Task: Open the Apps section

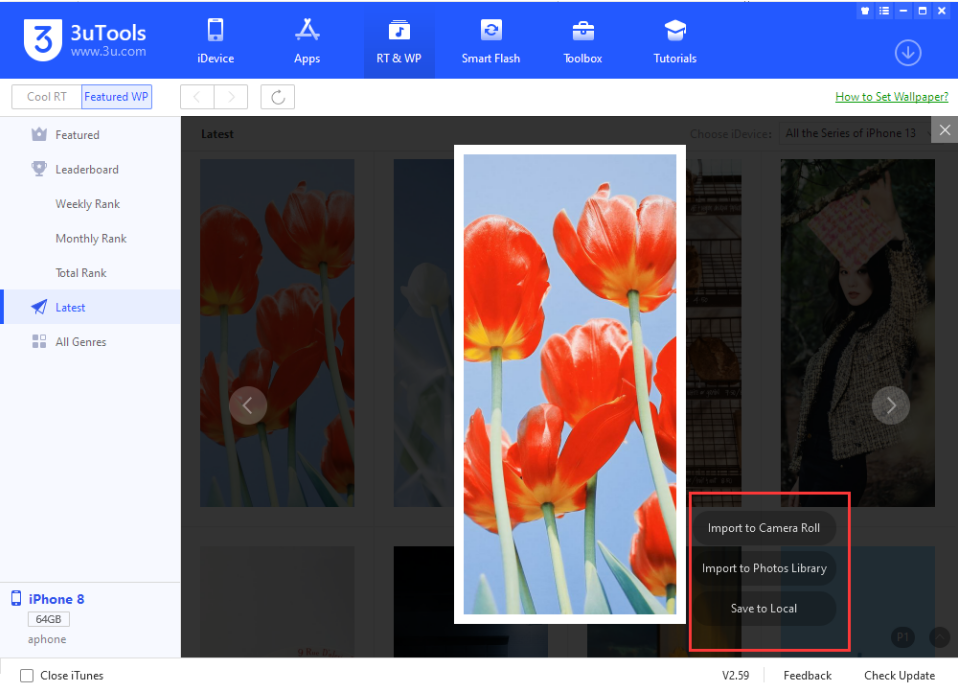Action: [307, 42]
